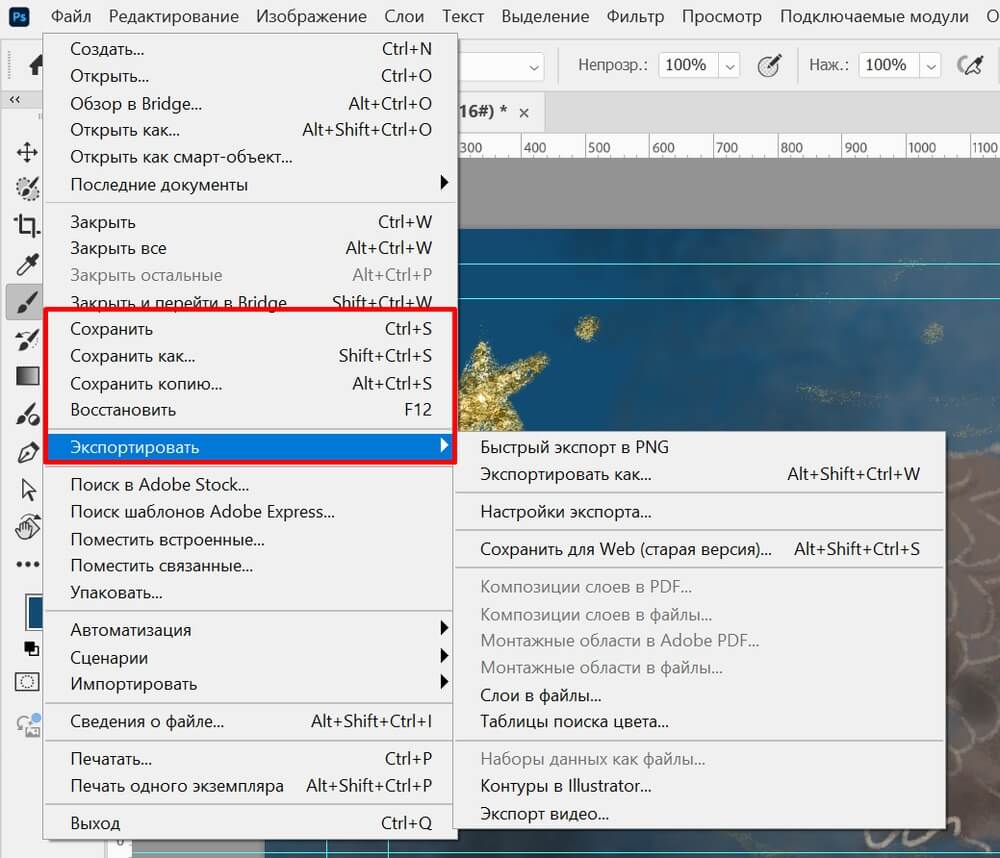This screenshot has height=858, width=1000.
Task: Click the foreground color swatch
Action: pyautogui.click(x=34, y=610)
